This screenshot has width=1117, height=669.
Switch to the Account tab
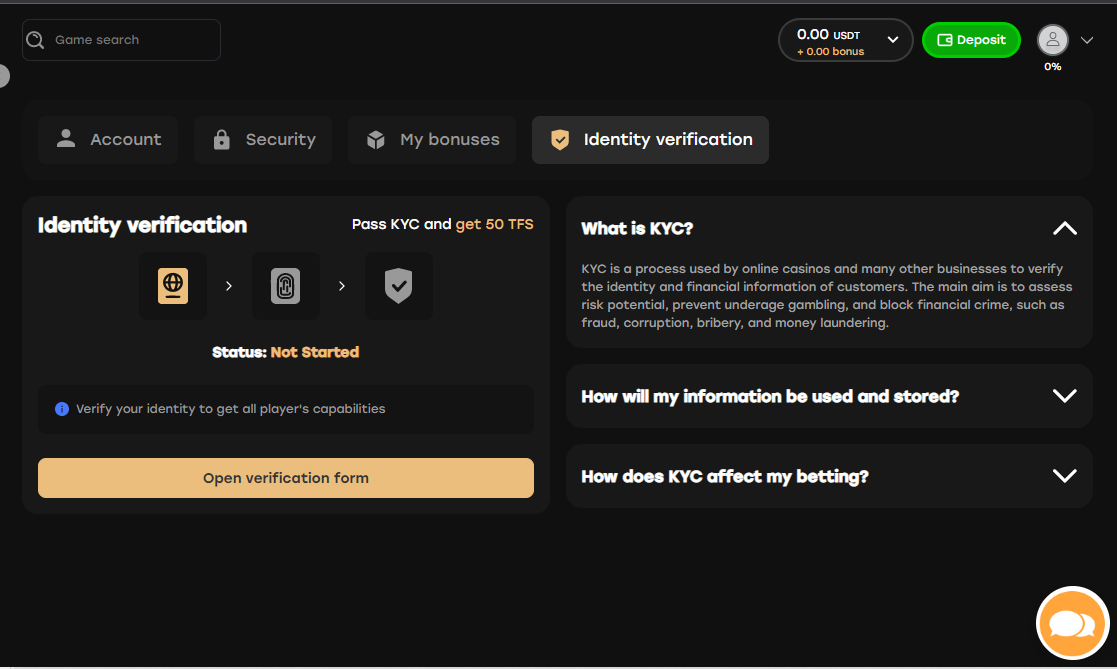[x=108, y=140]
